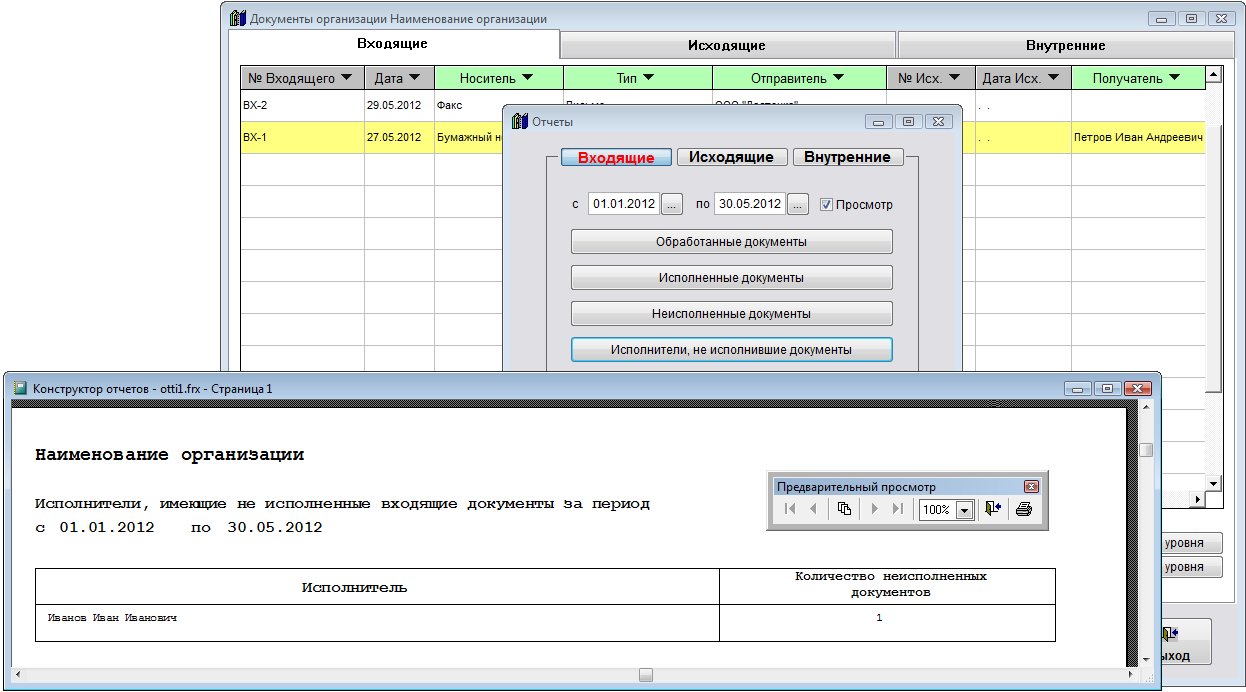This screenshot has width=1246, height=692.
Task: Select the ВХ-2 row cell
Action: tap(302, 105)
